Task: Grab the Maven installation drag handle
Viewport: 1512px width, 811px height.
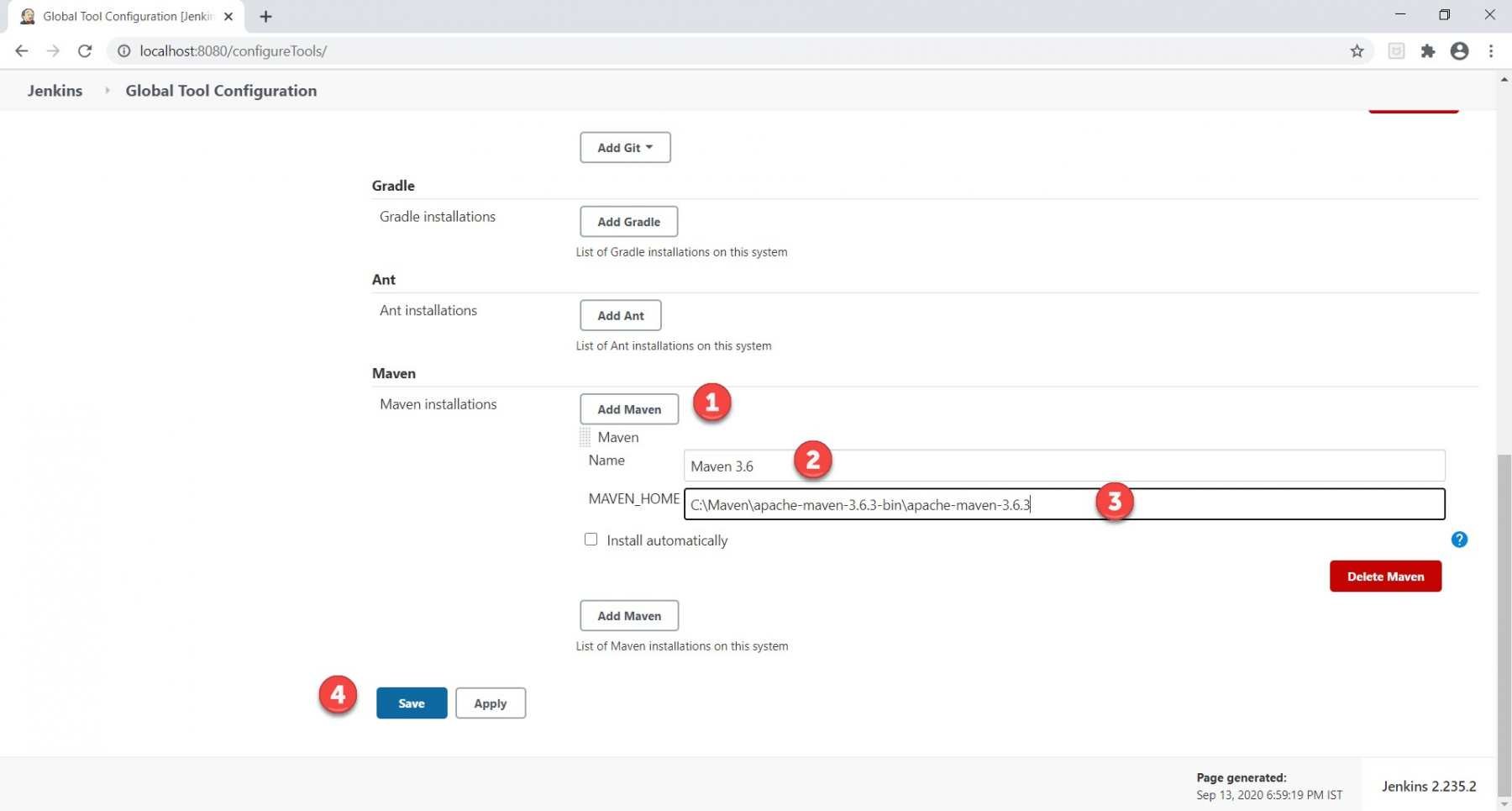Action: [x=586, y=436]
